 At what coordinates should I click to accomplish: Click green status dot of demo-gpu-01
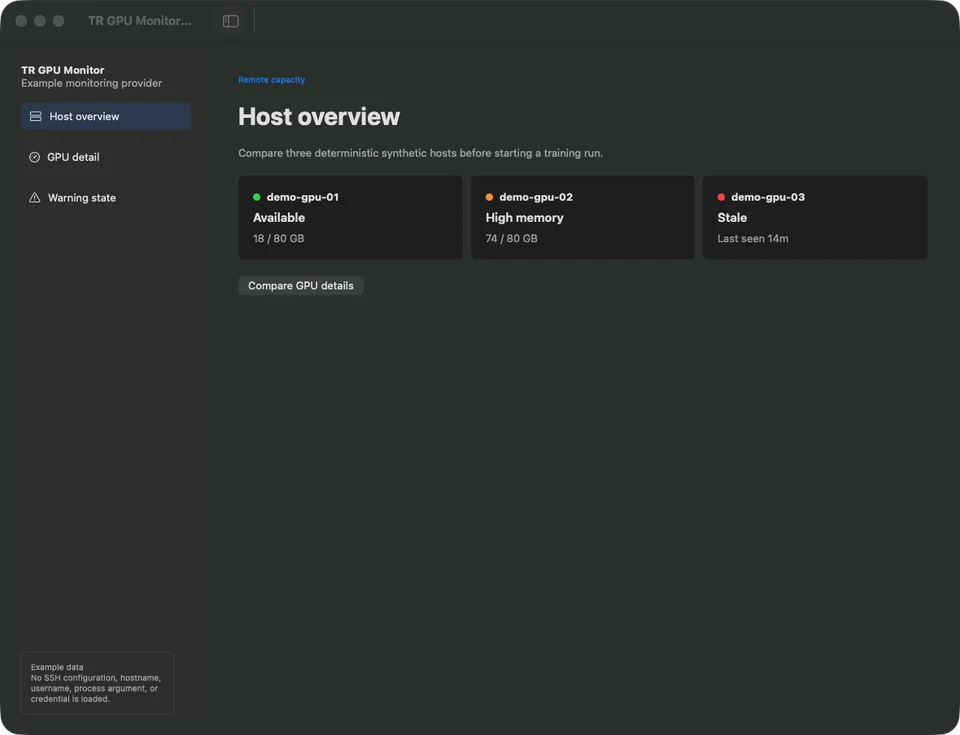tap(257, 197)
